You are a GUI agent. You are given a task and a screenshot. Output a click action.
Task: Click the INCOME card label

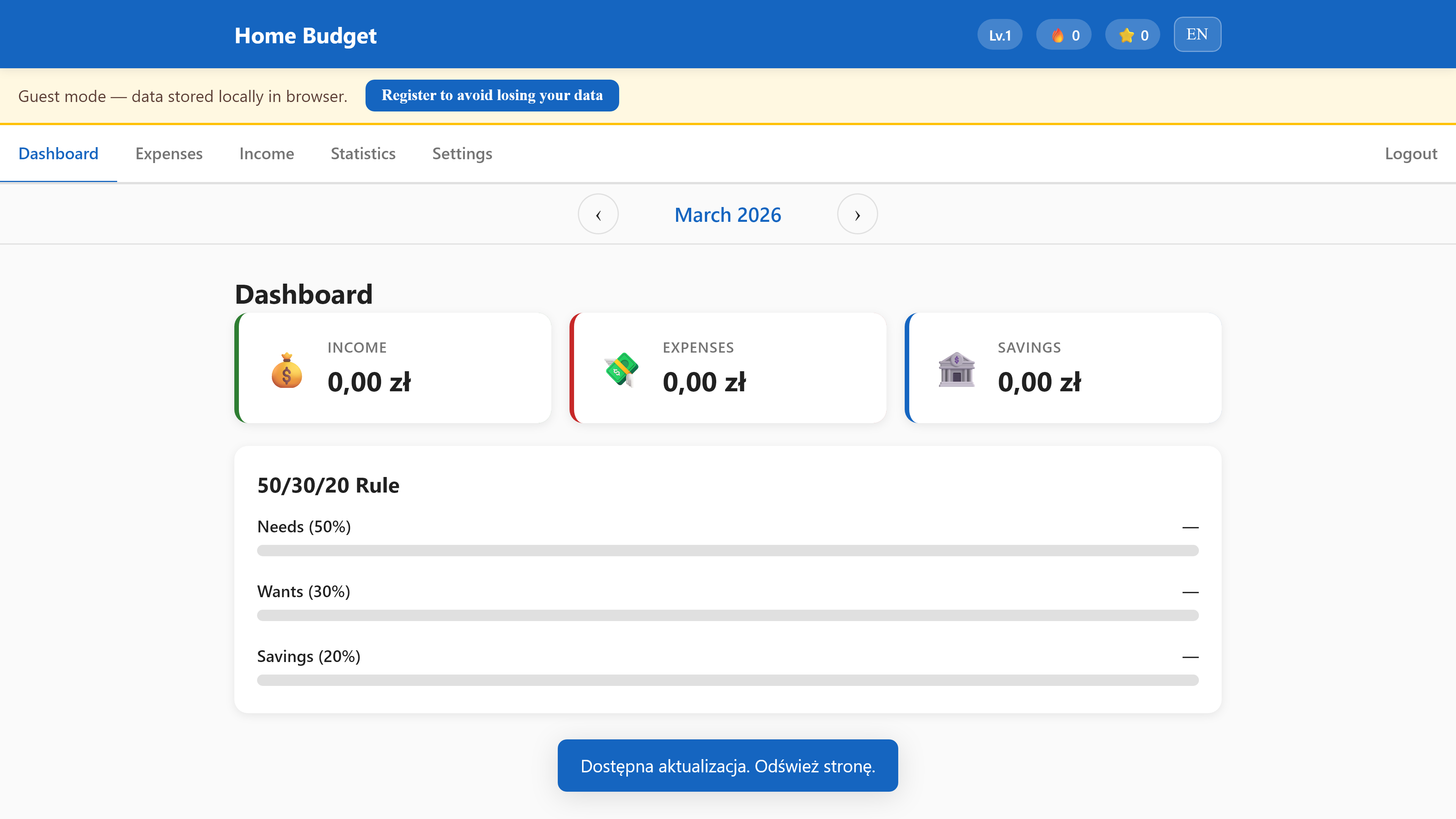(357, 348)
